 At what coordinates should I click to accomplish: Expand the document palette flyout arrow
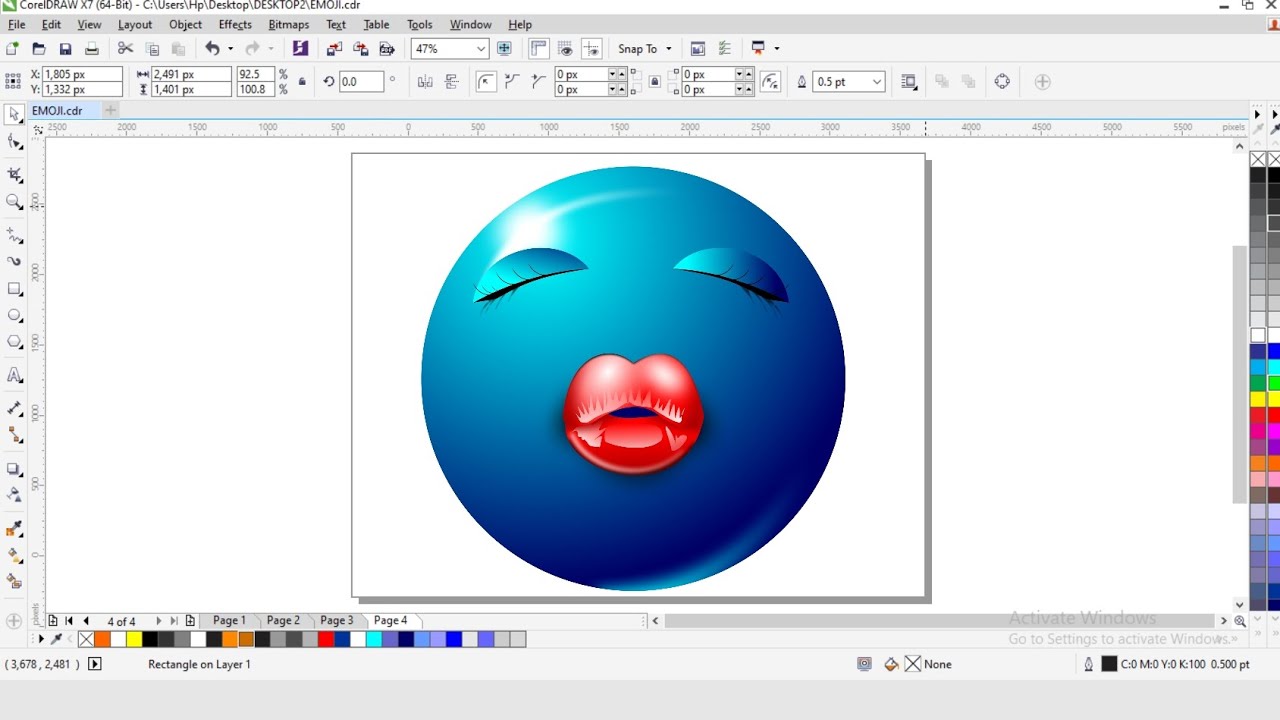(x=41, y=639)
